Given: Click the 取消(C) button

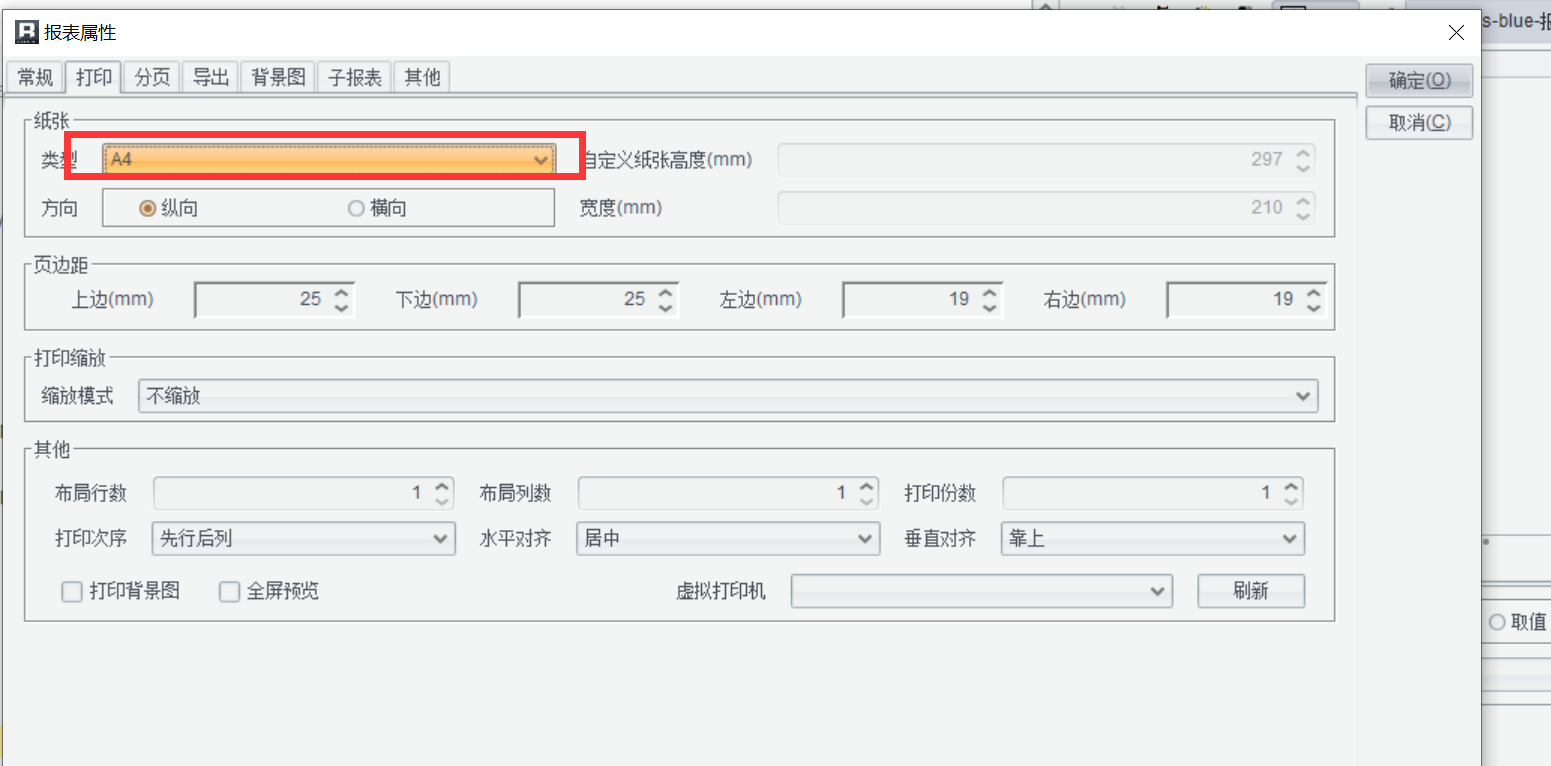Looking at the screenshot, I should 1419,122.
